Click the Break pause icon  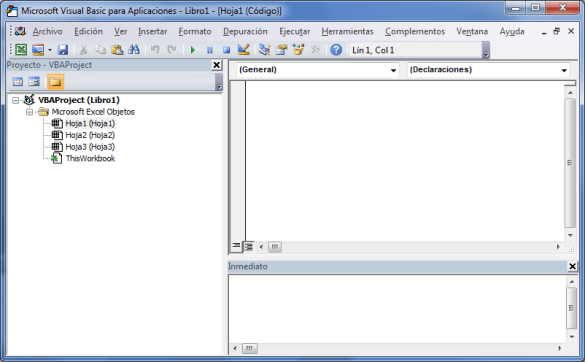(210, 50)
